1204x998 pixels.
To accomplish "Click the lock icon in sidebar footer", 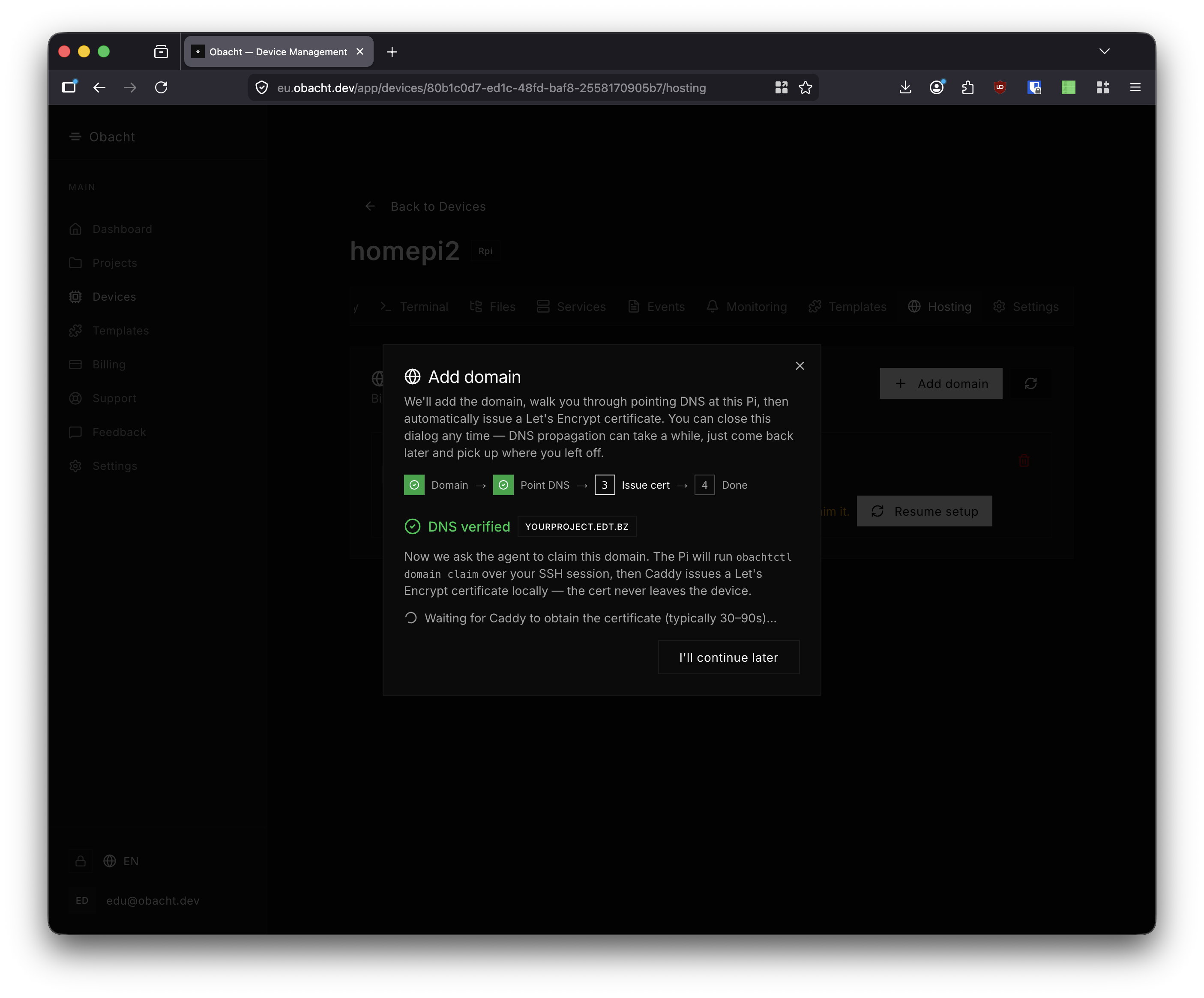I will [x=81, y=861].
